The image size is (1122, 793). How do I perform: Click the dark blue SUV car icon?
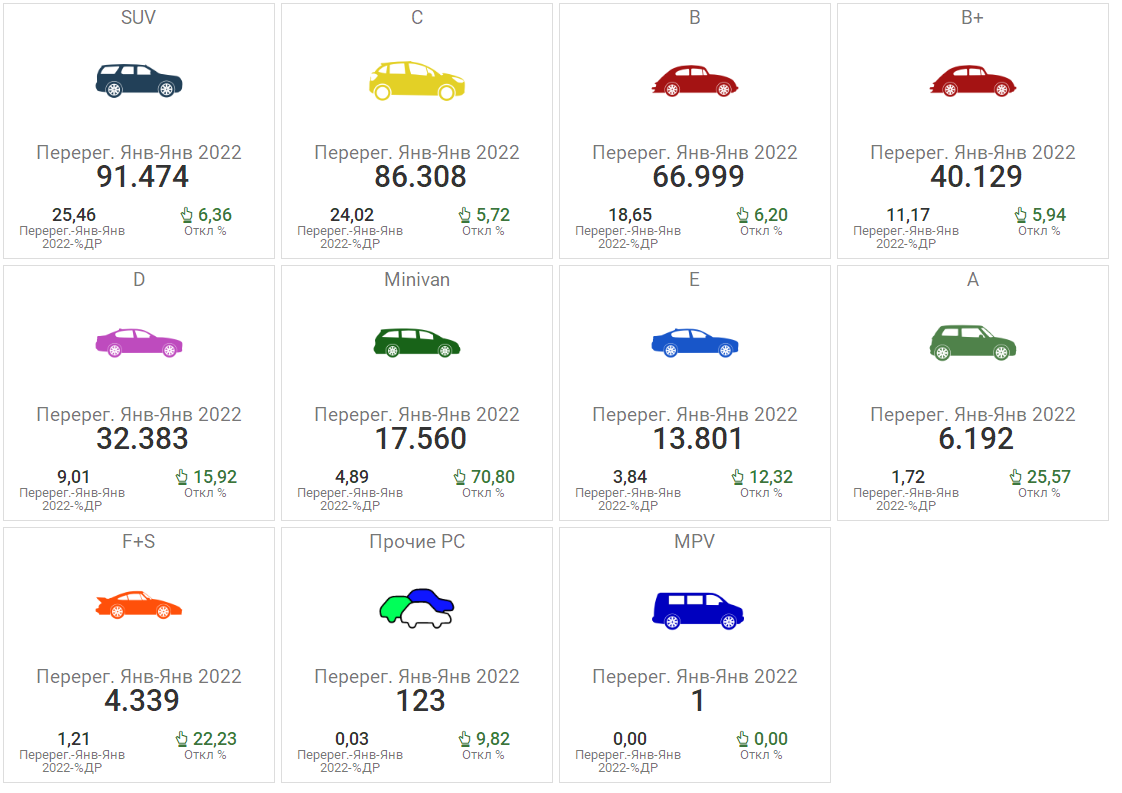pos(139,81)
